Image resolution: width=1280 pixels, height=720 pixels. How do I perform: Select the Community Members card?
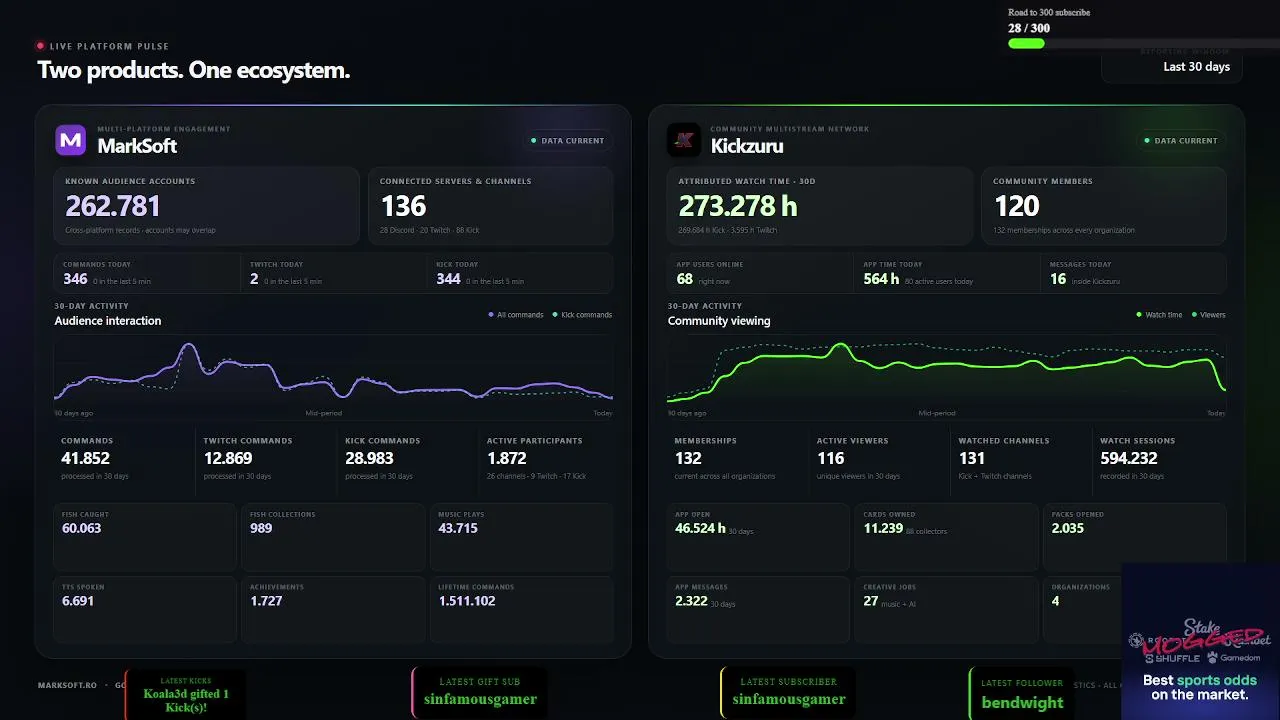click(x=1104, y=206)
